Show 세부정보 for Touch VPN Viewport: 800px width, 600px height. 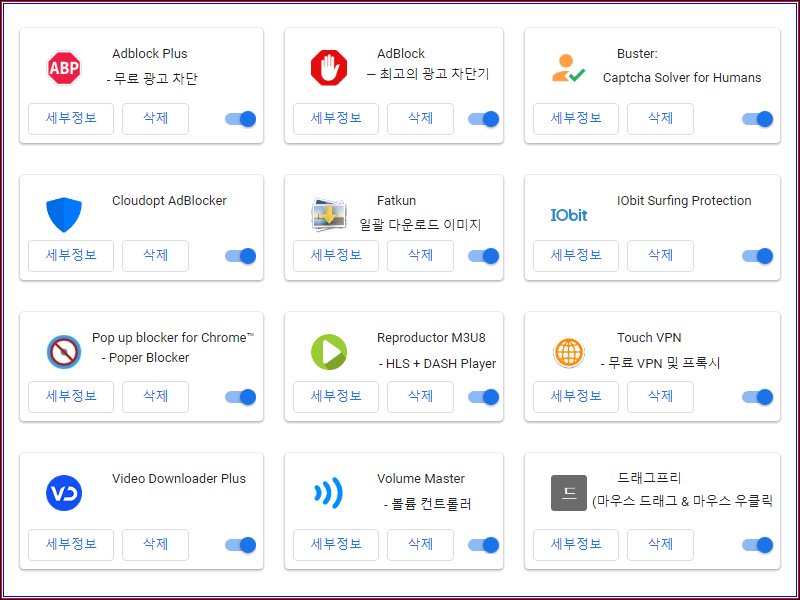(x=576, y=397)
